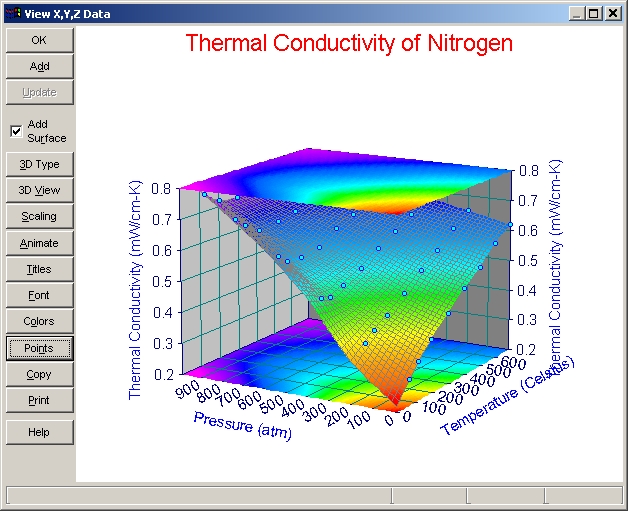Edit the chart Titles

pos(39,269)
